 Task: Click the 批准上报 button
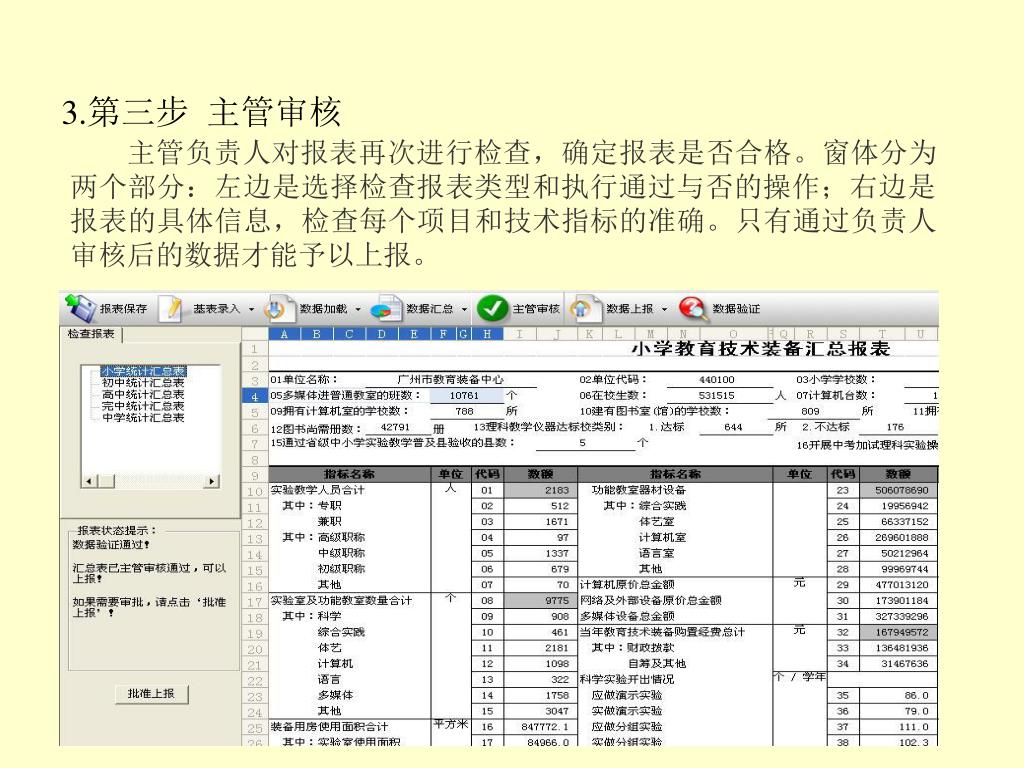coord(151,694)
